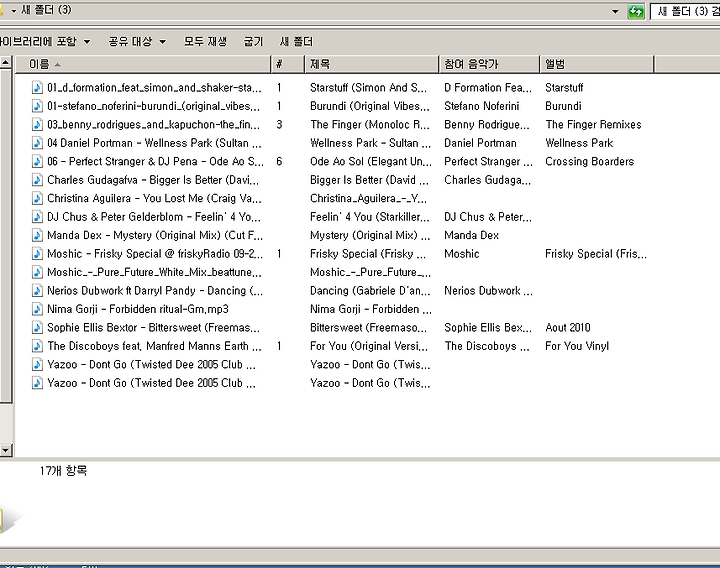
Task: Click the file icon for The Discoboys
Action: click(37, 346)
